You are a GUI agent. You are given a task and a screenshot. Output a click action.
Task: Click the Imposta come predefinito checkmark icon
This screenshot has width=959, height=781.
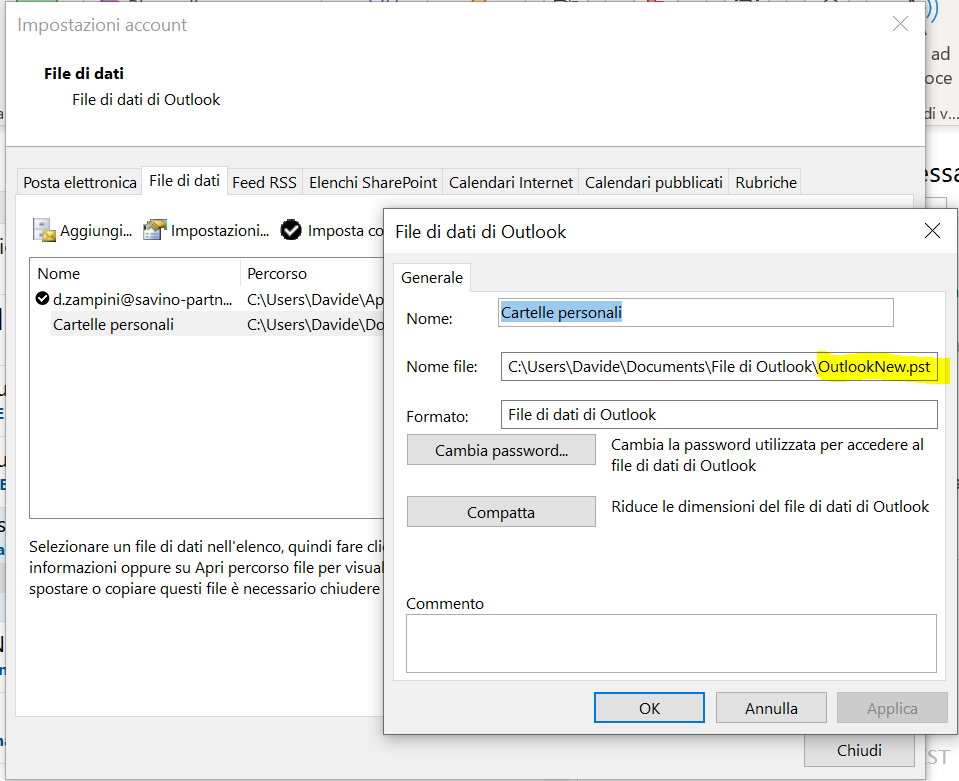coord(291,230)
